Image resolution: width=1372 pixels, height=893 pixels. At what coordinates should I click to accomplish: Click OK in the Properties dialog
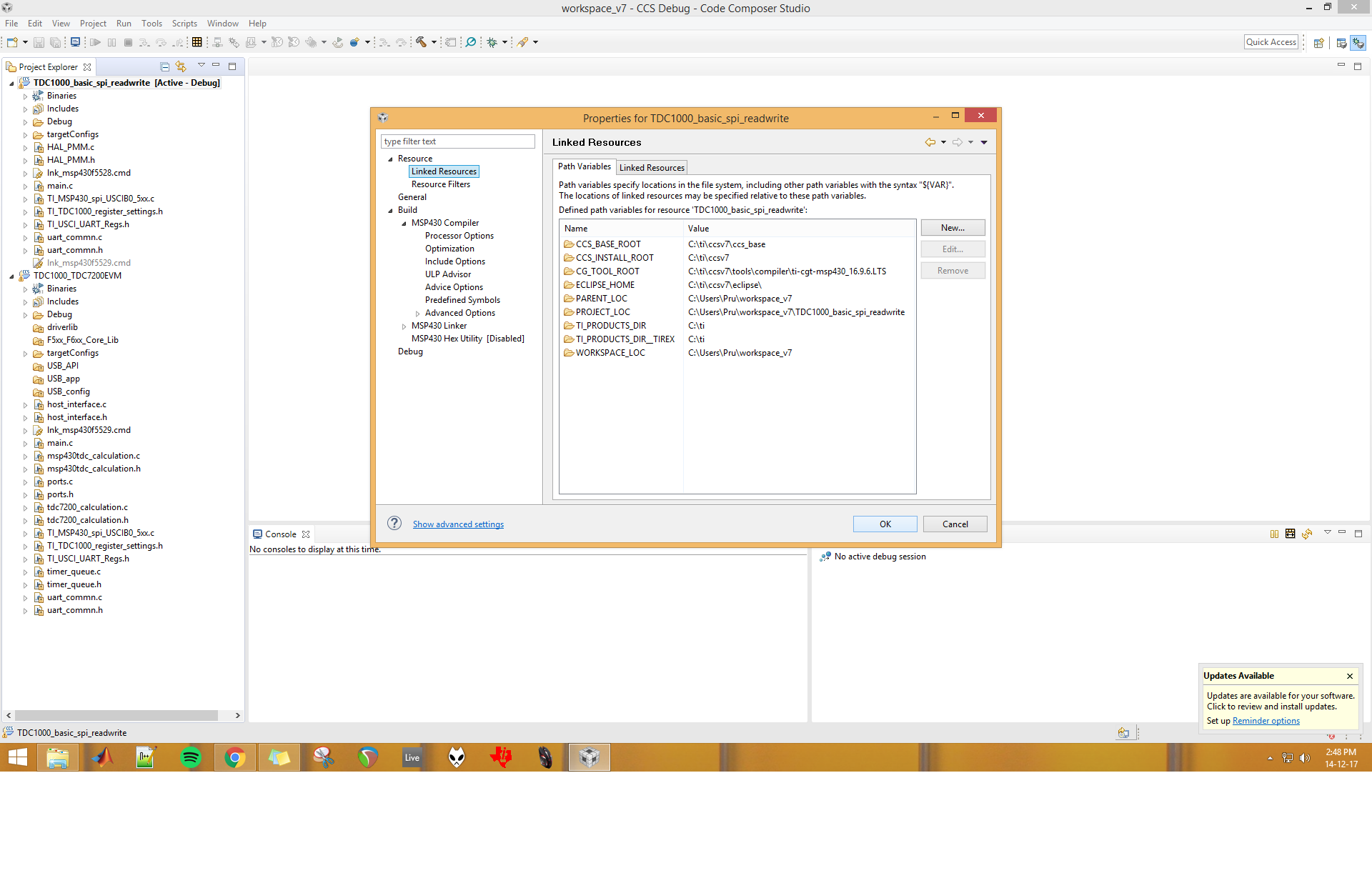point(885,524)
